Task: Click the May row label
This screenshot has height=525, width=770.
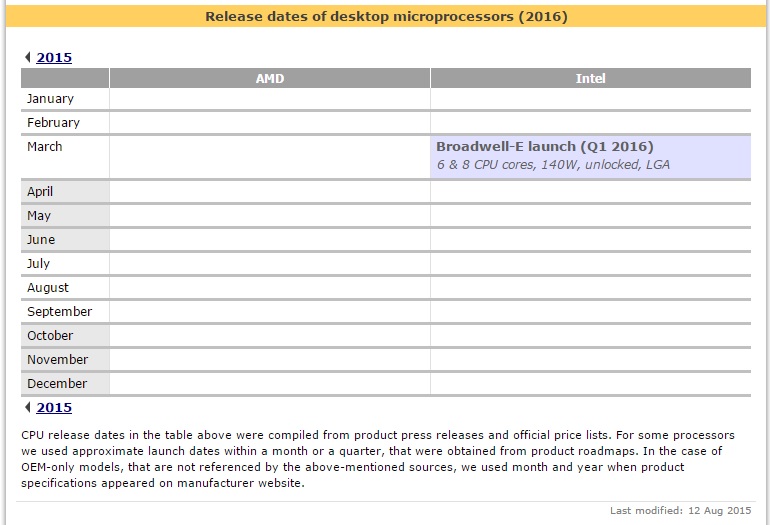Action: [39, 216]
